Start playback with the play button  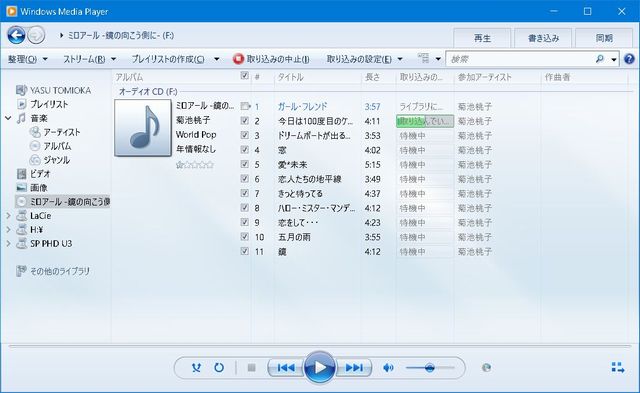click(x=320, y=367)
